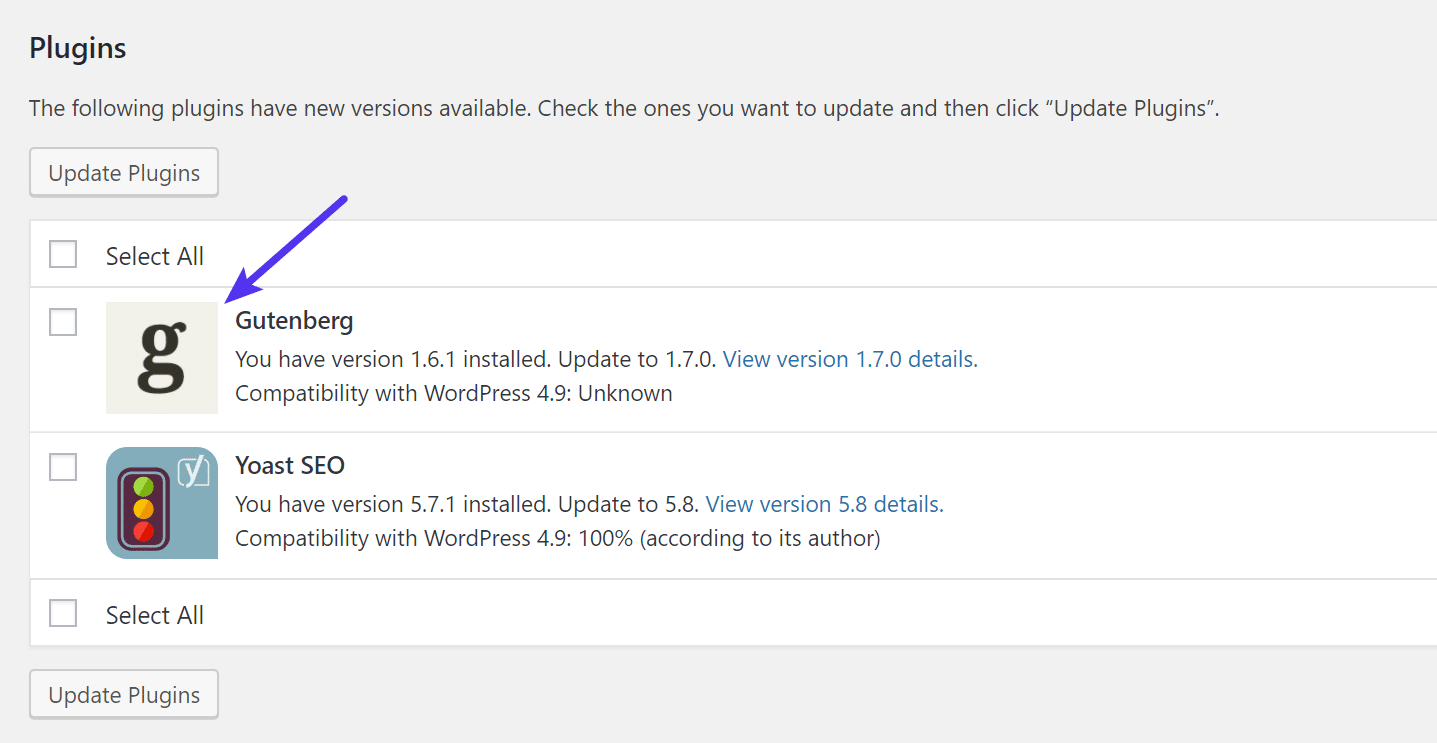
Task: Click the Yoast SEO plugin name
Action: 290,465
